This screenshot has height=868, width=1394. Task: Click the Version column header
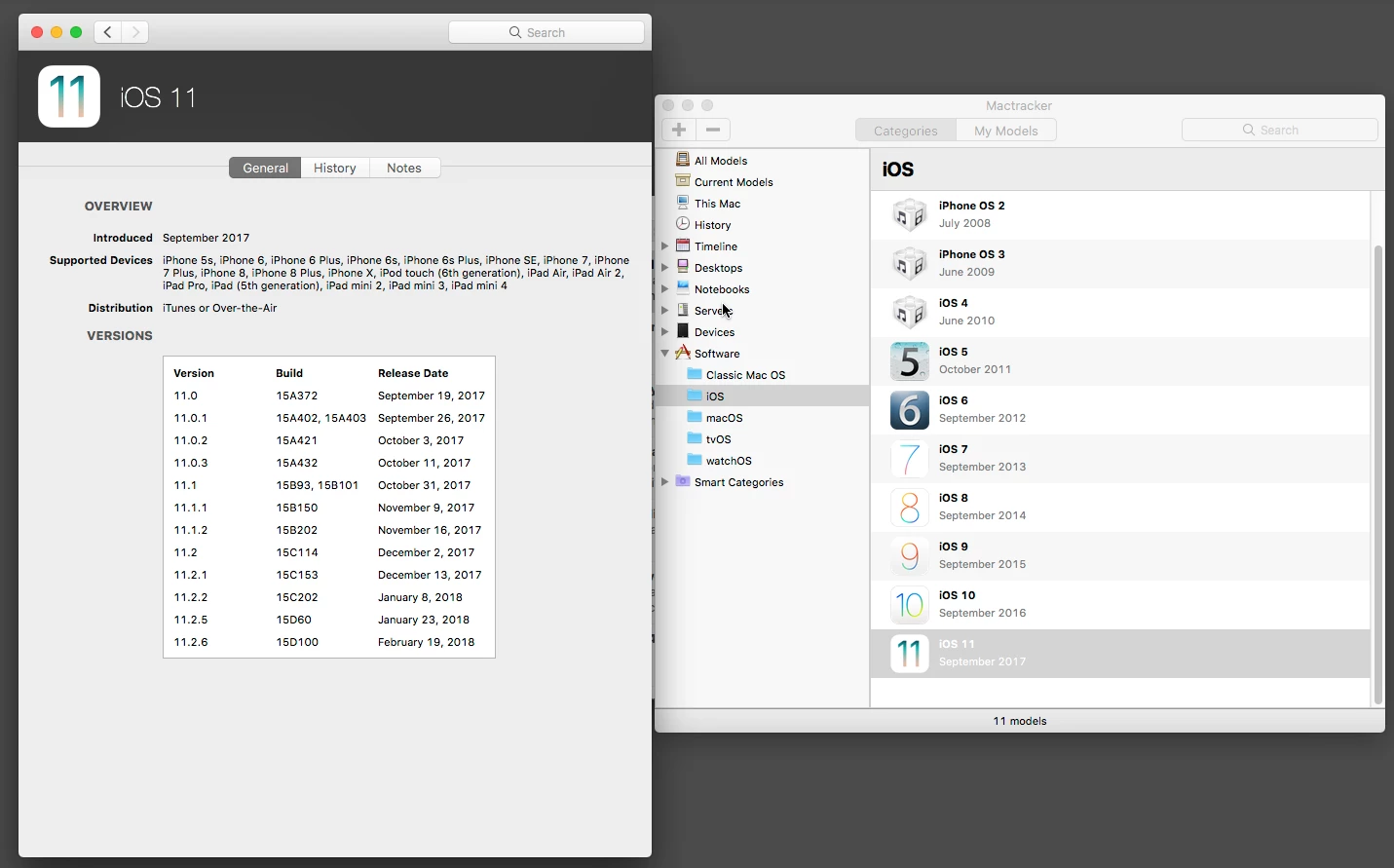pos(194,373)
